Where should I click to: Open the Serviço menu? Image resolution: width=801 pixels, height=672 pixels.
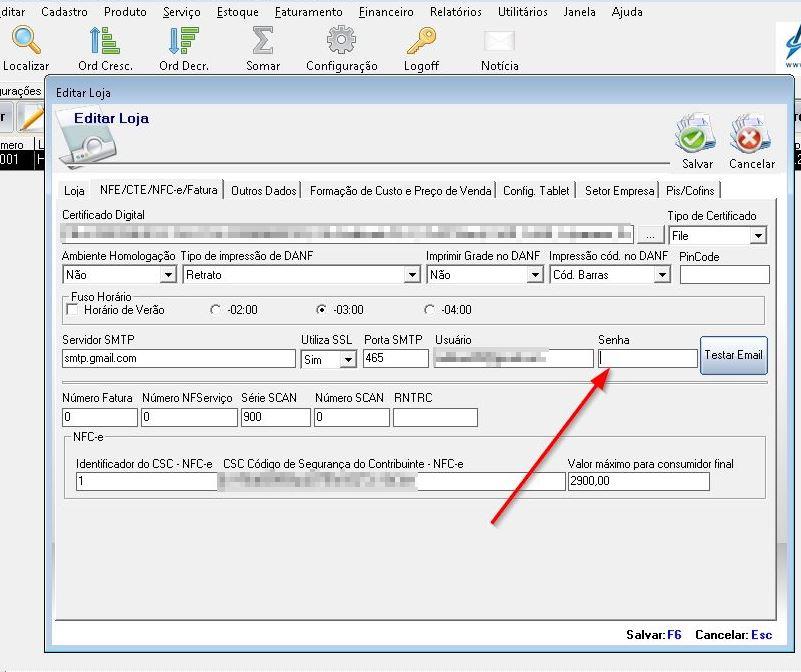coord(181,11)
